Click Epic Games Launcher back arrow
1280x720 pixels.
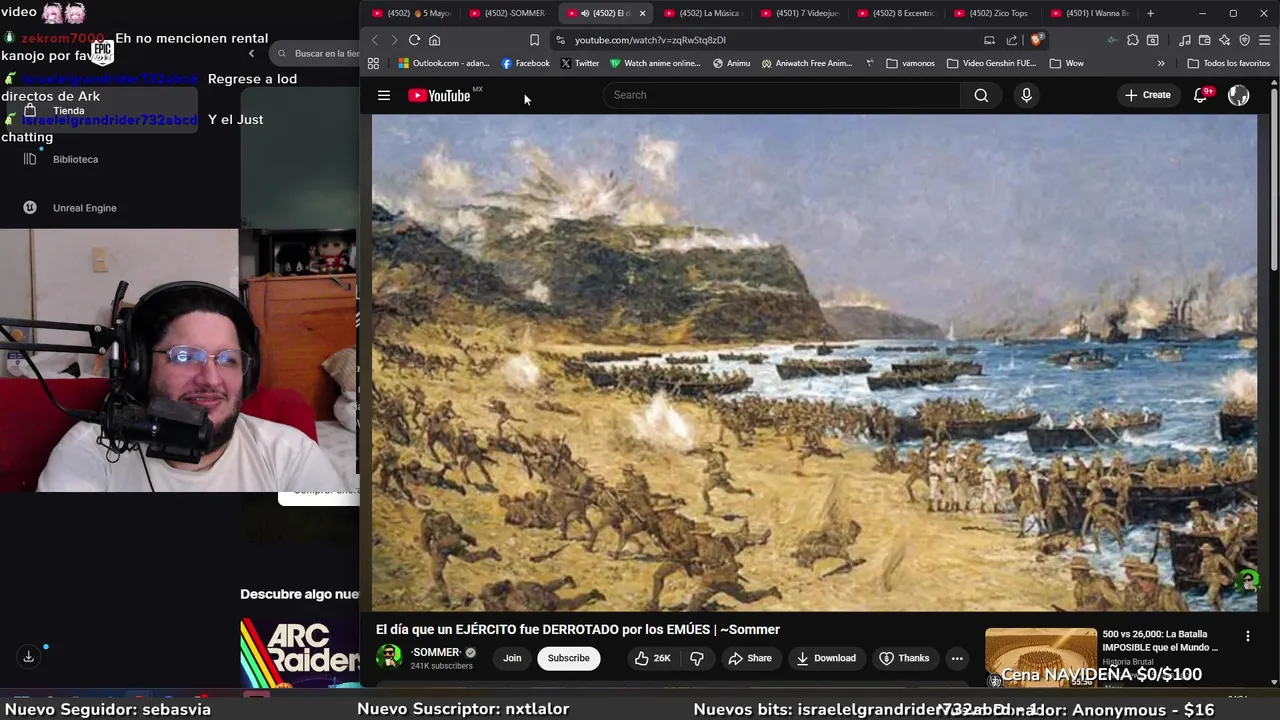tap(251, 54)
